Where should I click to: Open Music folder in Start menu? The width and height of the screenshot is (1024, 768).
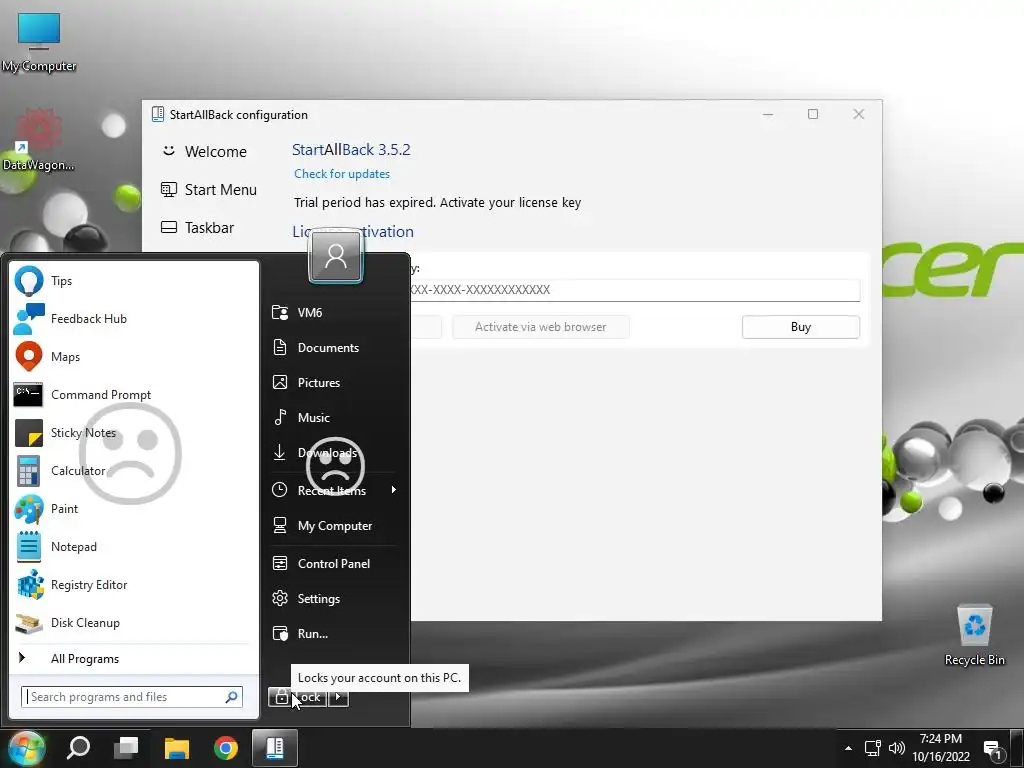(x=334, y=417)
